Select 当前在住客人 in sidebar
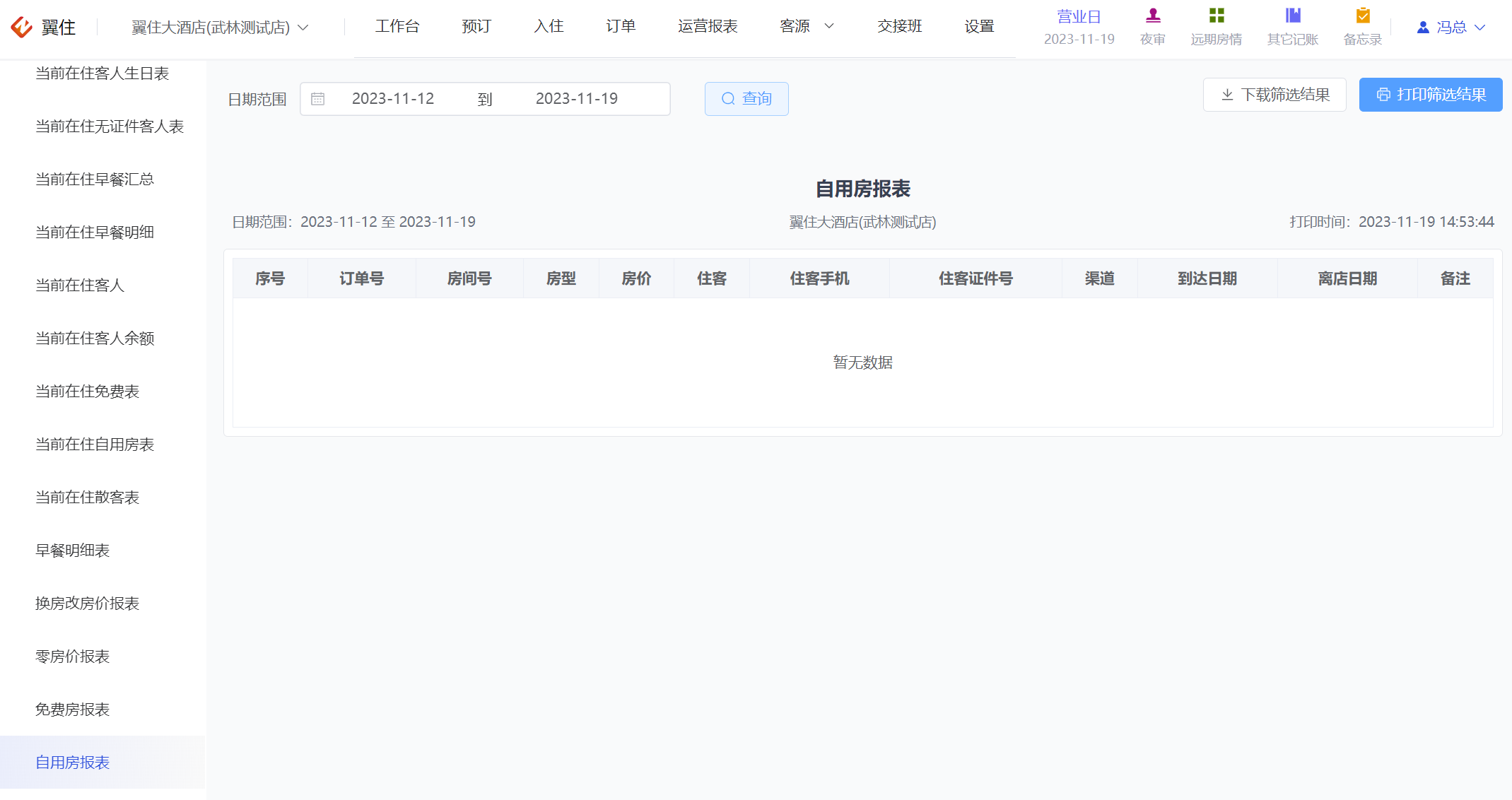Screen dimensions: 1512x800 coord(102,286)
